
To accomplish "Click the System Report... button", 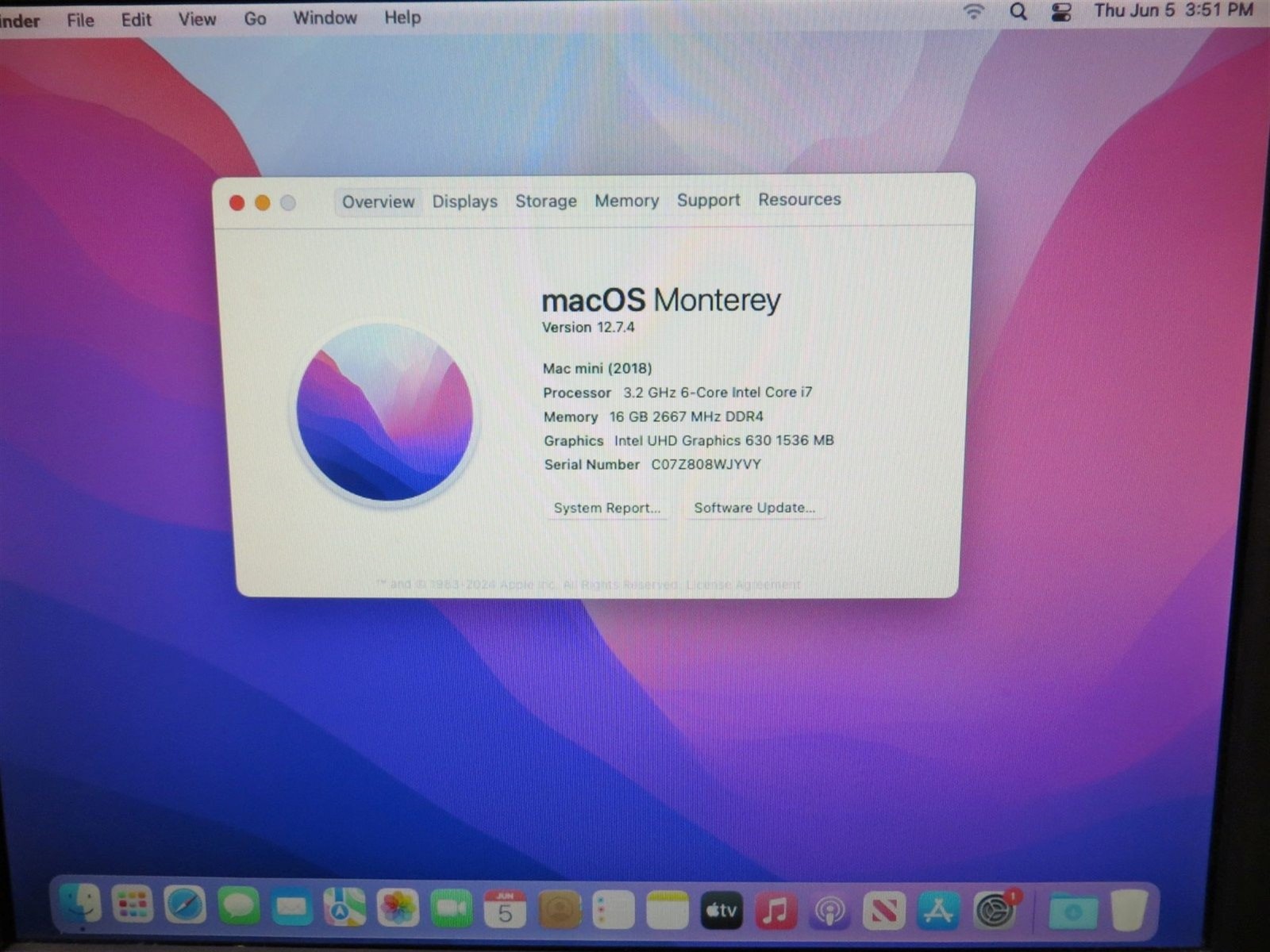I will 607,508.
